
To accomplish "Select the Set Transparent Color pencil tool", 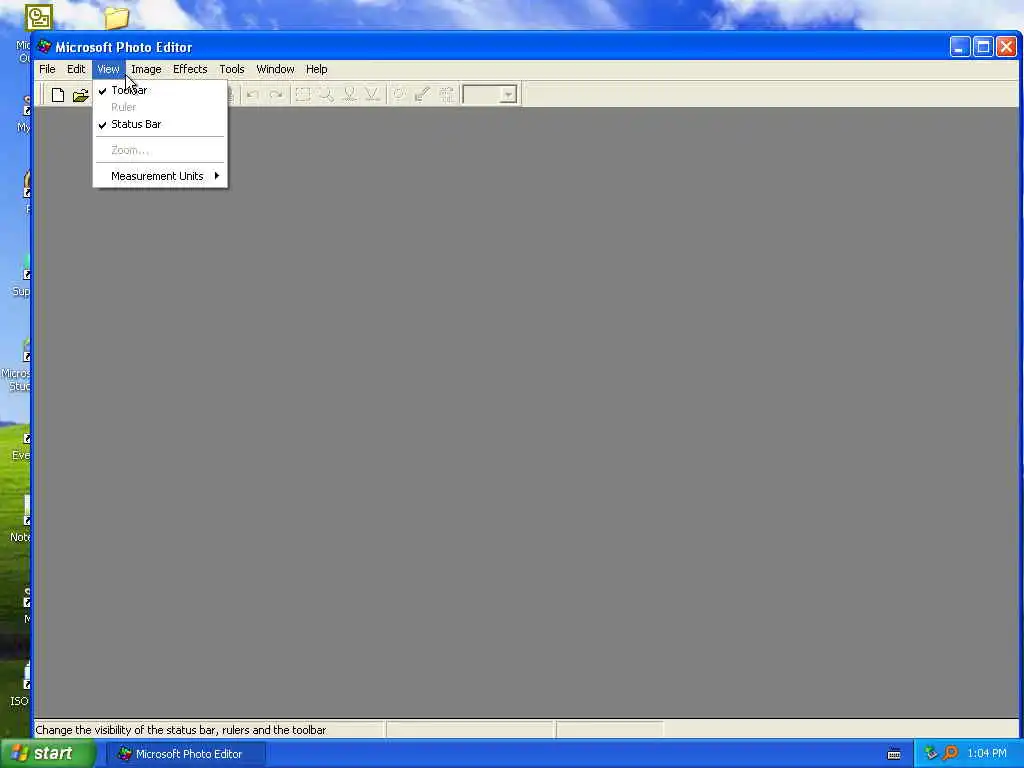I will 422,95.
